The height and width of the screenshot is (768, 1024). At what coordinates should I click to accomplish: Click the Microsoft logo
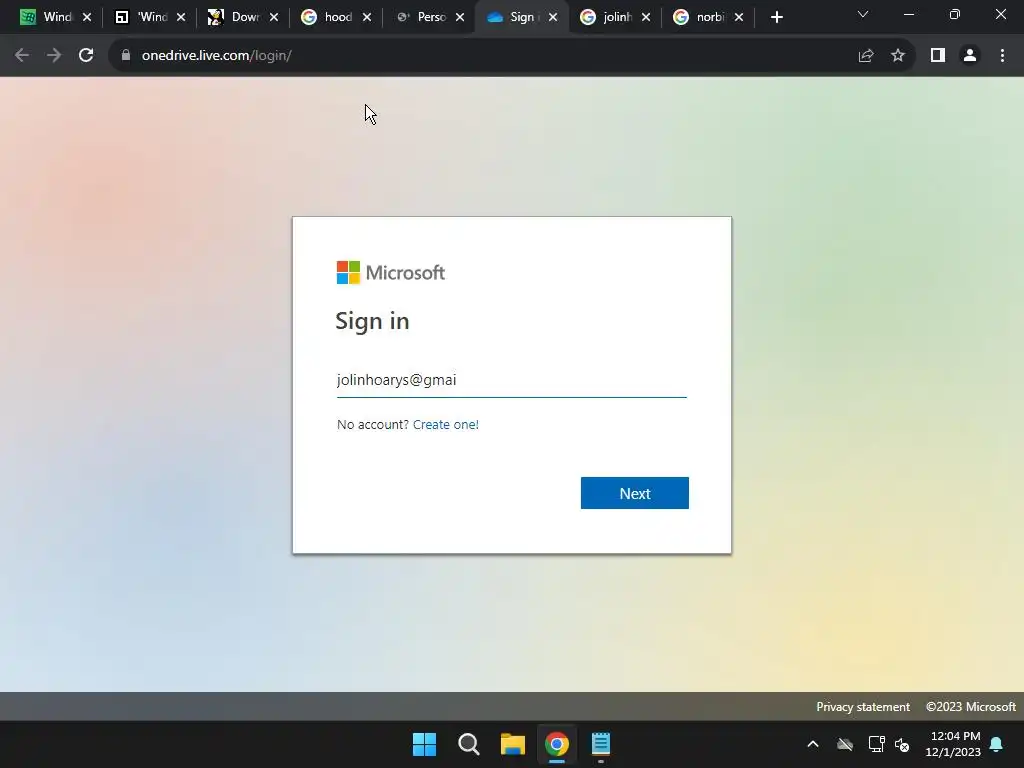pos(391,273)
